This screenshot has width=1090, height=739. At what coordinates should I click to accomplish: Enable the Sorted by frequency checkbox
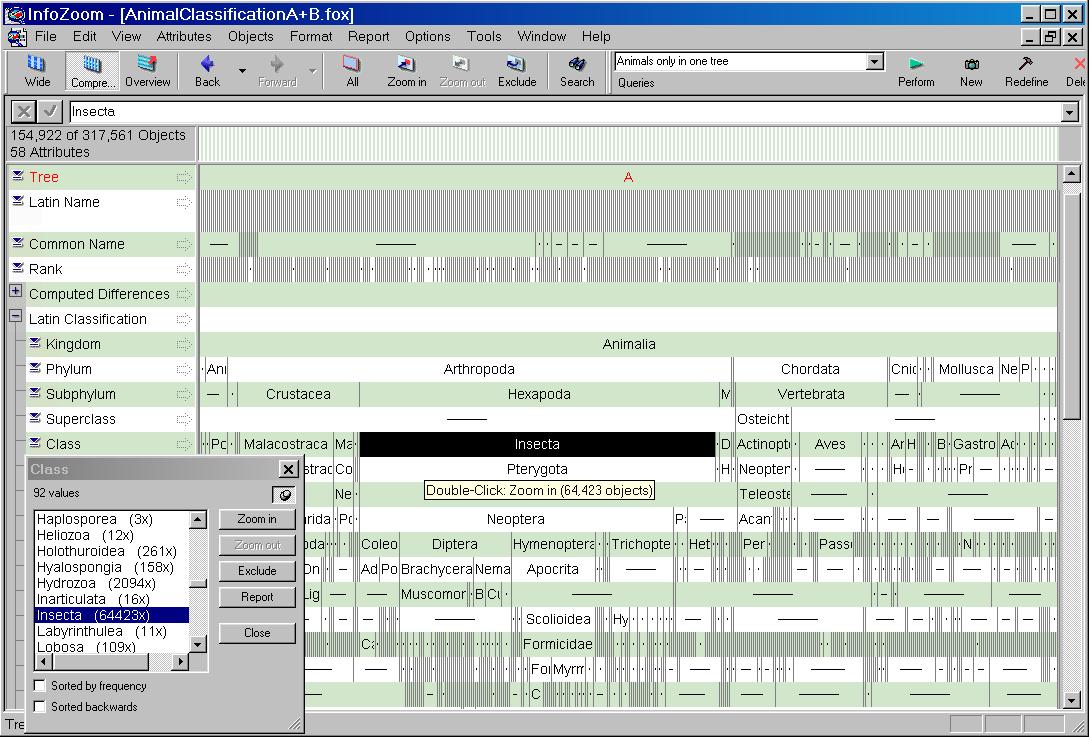pos(41,686)
